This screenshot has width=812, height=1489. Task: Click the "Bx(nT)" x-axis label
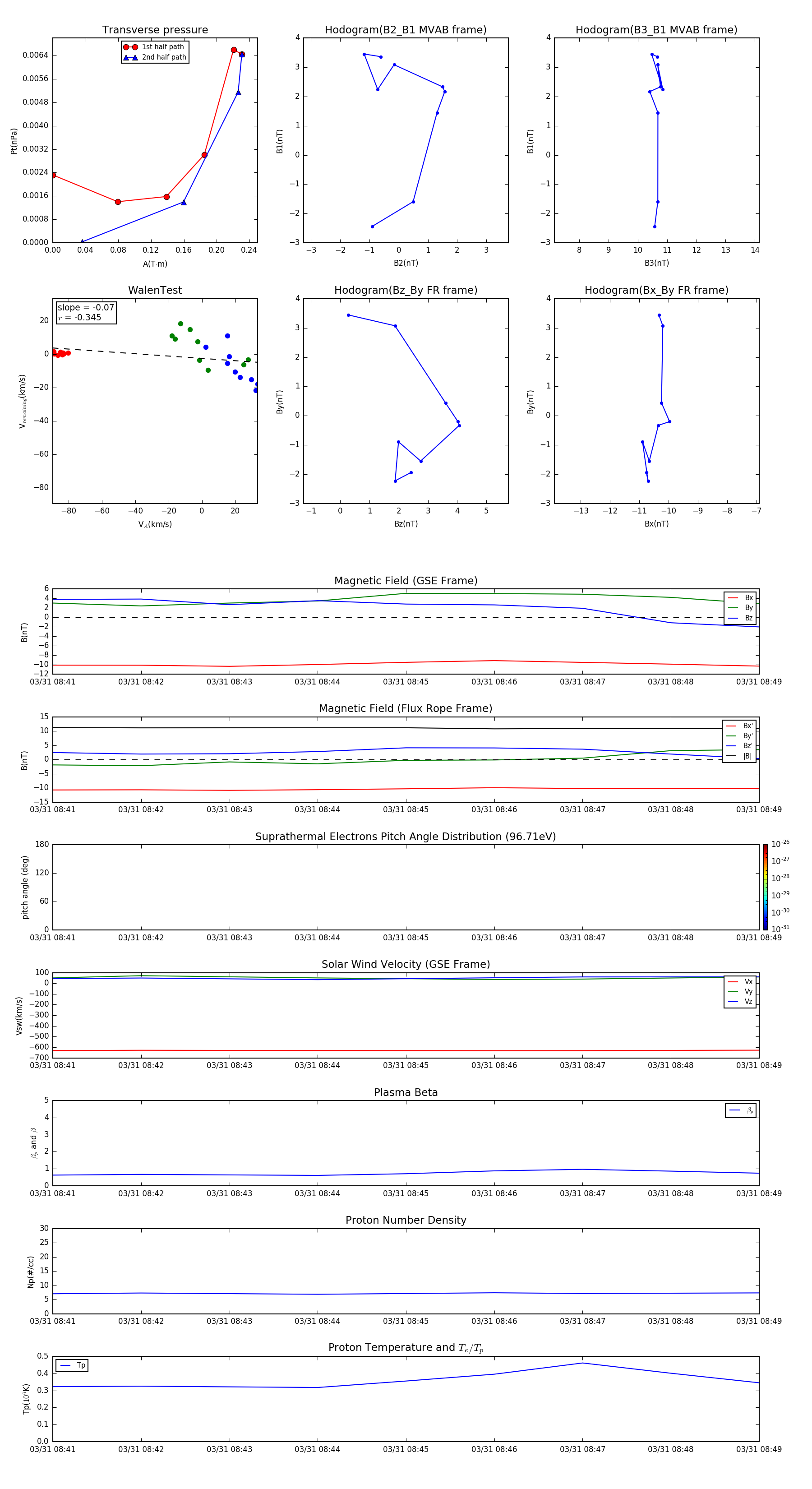click(x=656, y=524)
